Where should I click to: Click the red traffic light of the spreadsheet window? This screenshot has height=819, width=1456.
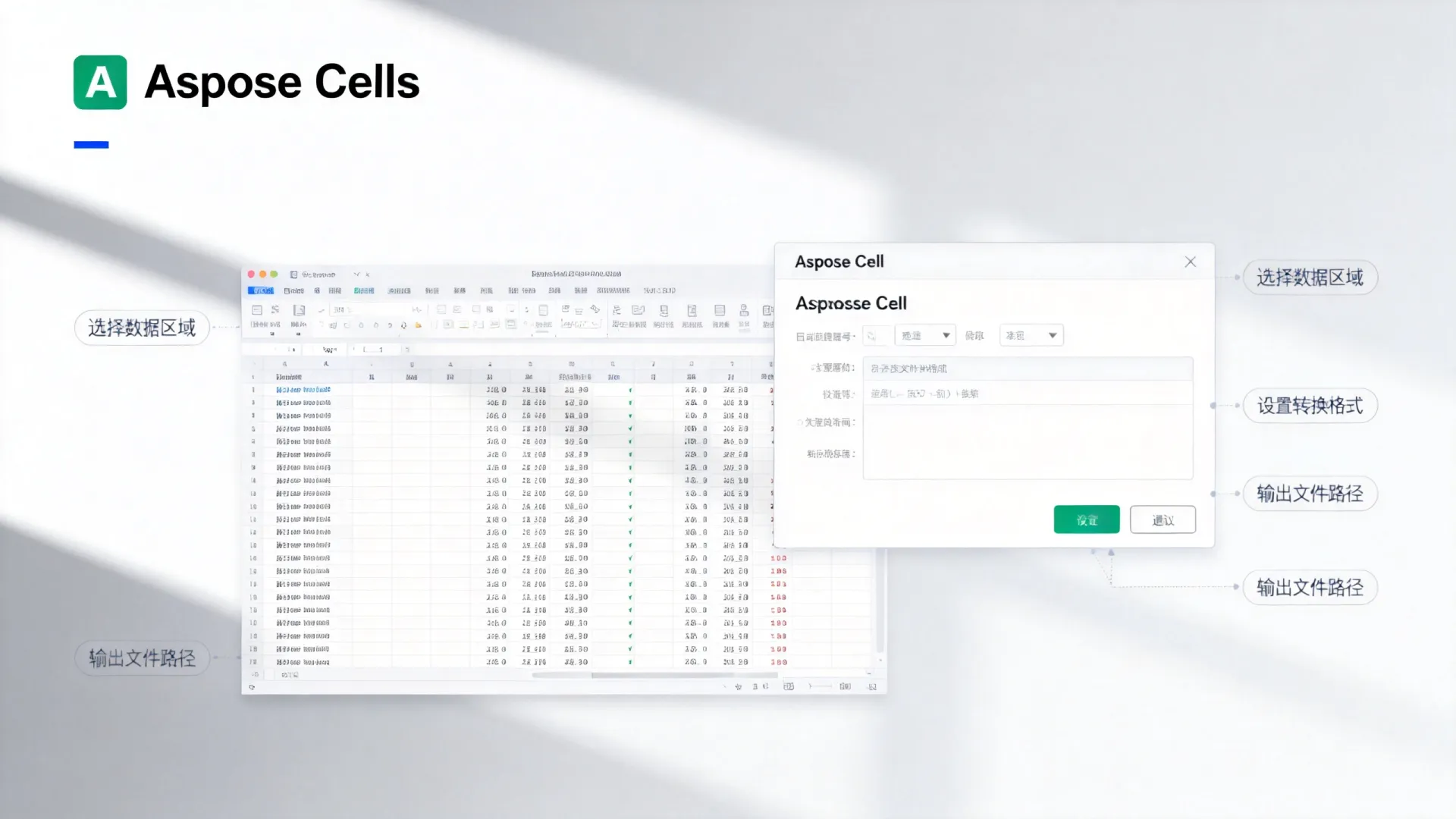coord(252,275)
